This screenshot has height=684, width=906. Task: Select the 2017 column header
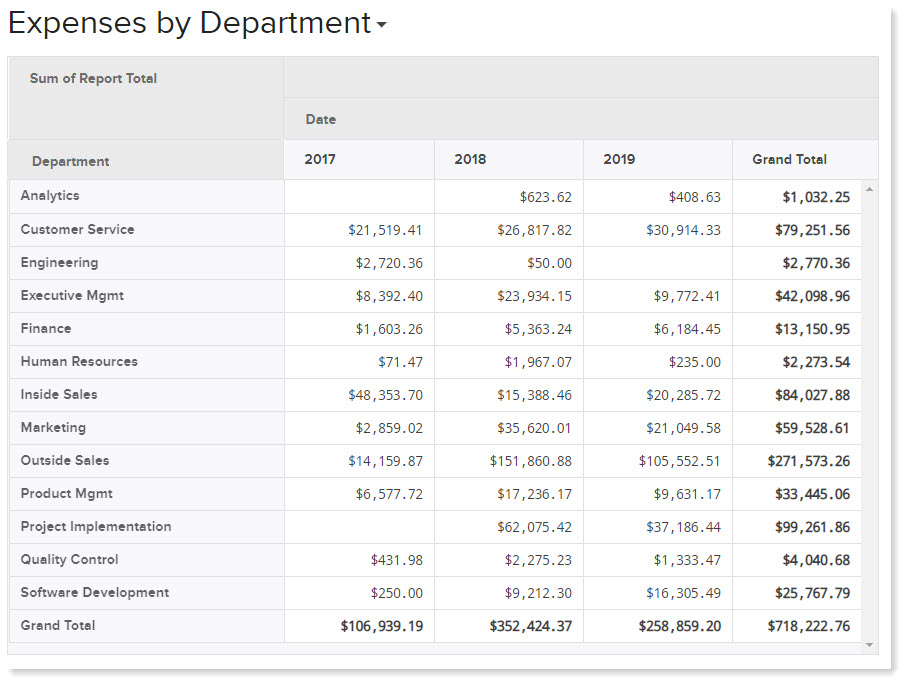click(x=320, y=159)
